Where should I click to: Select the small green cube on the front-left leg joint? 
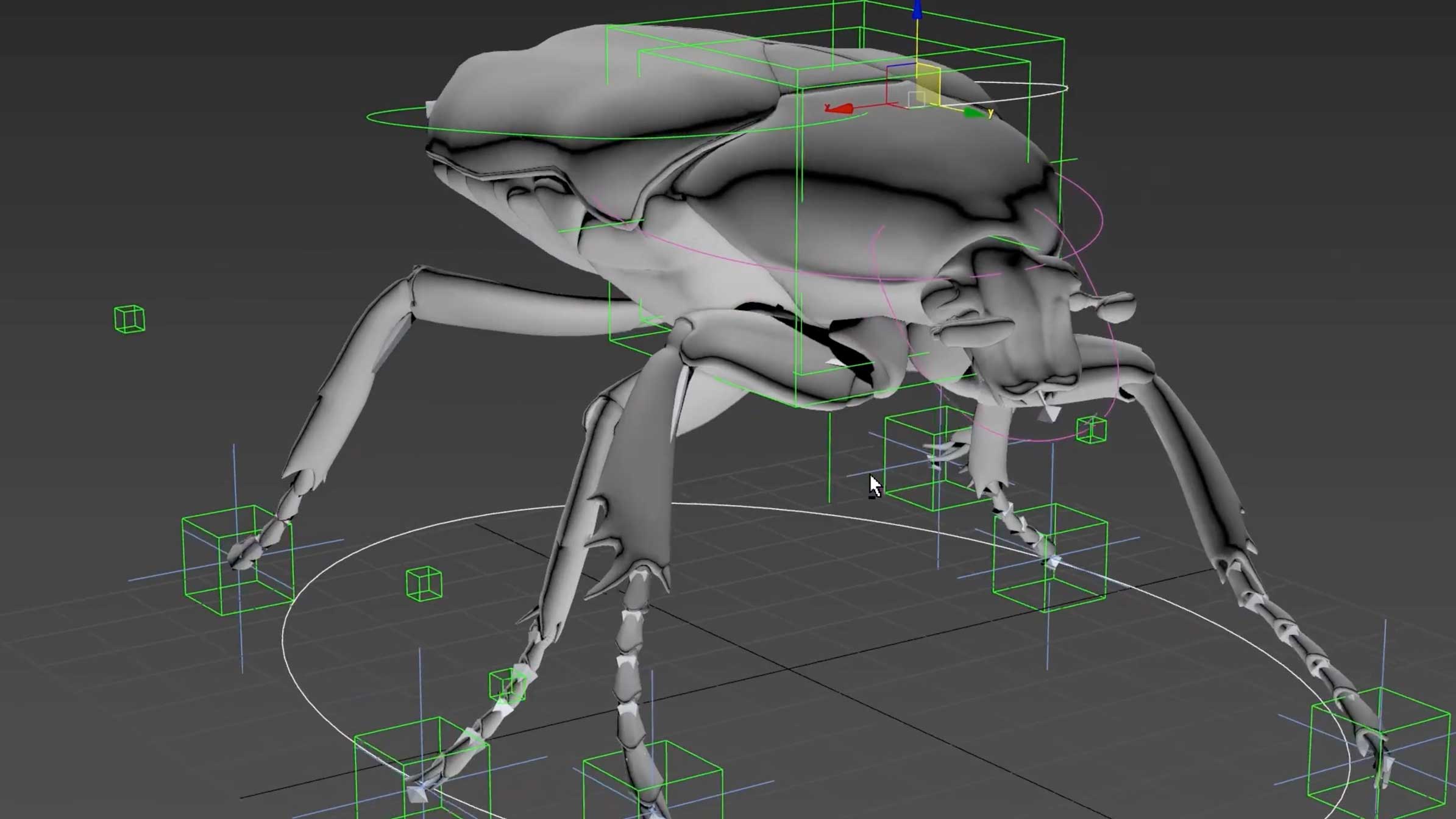[507, 686]
